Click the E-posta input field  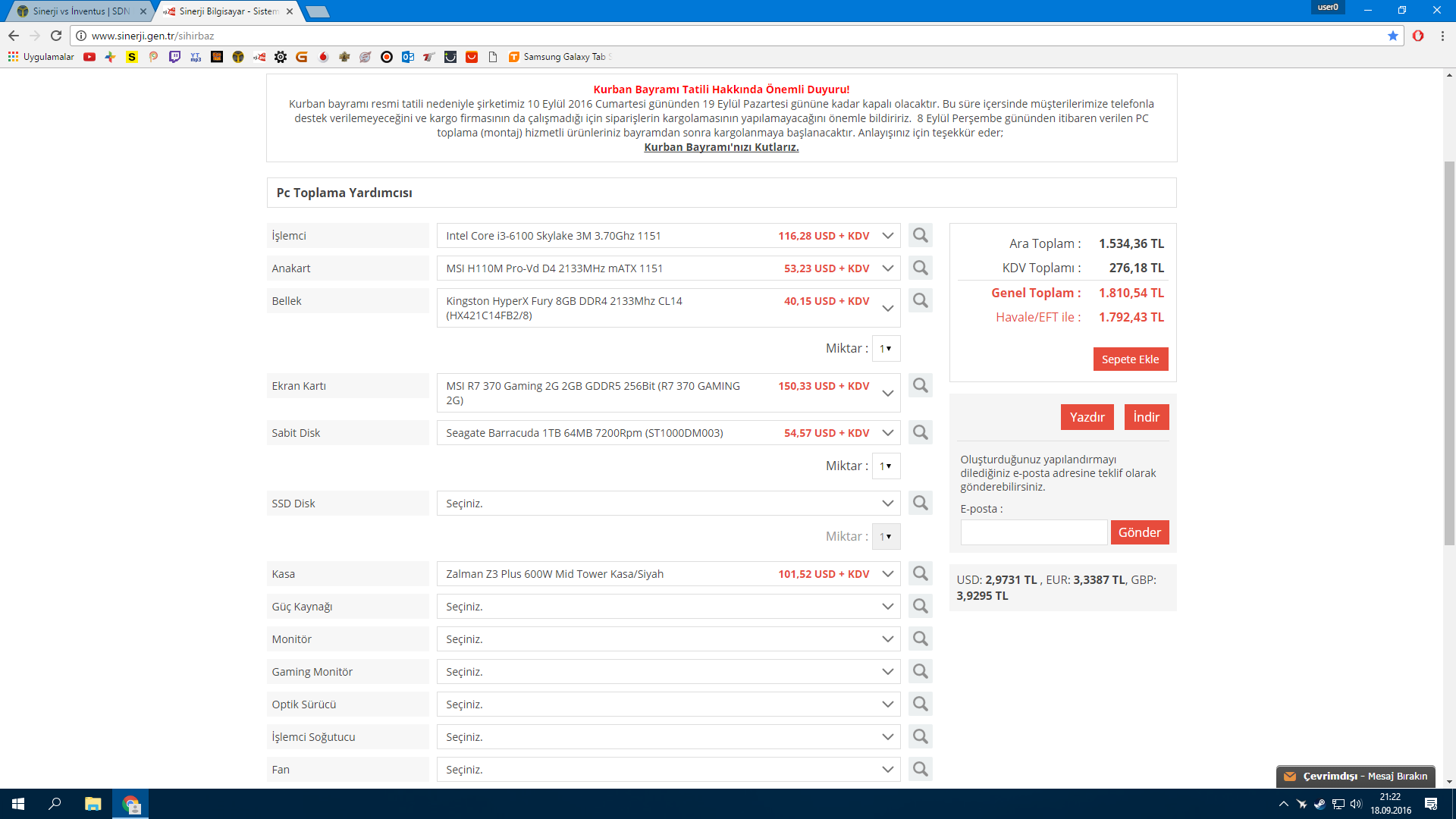[1033, 532]
